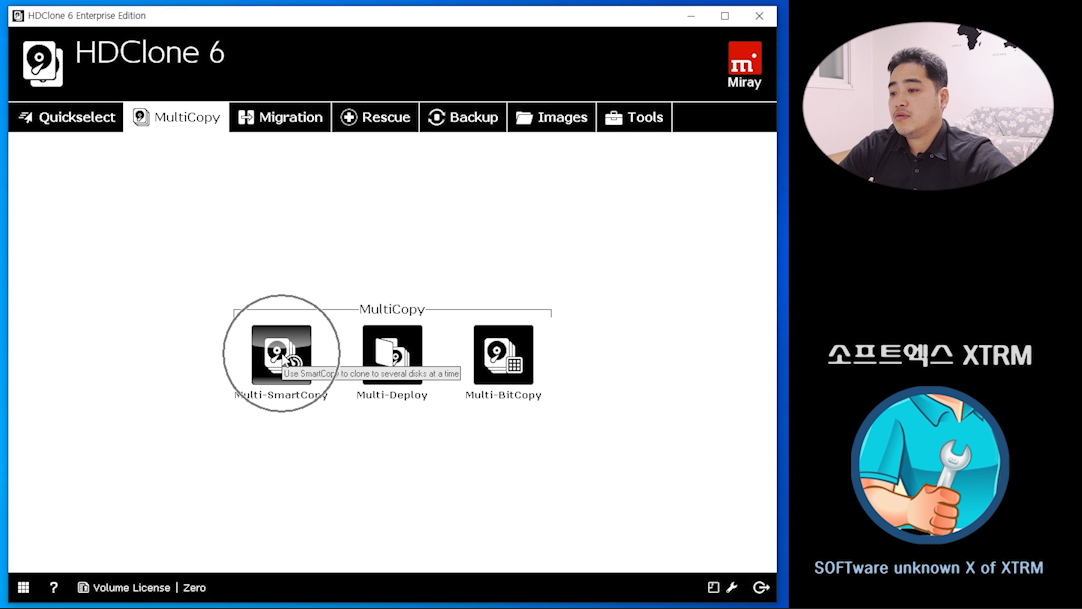Maximize the HDClone 6 window
The image size is (1082, 609).
725,16
